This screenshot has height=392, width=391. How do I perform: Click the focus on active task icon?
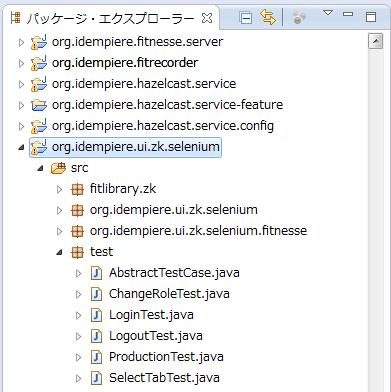(x=299, y=18)
